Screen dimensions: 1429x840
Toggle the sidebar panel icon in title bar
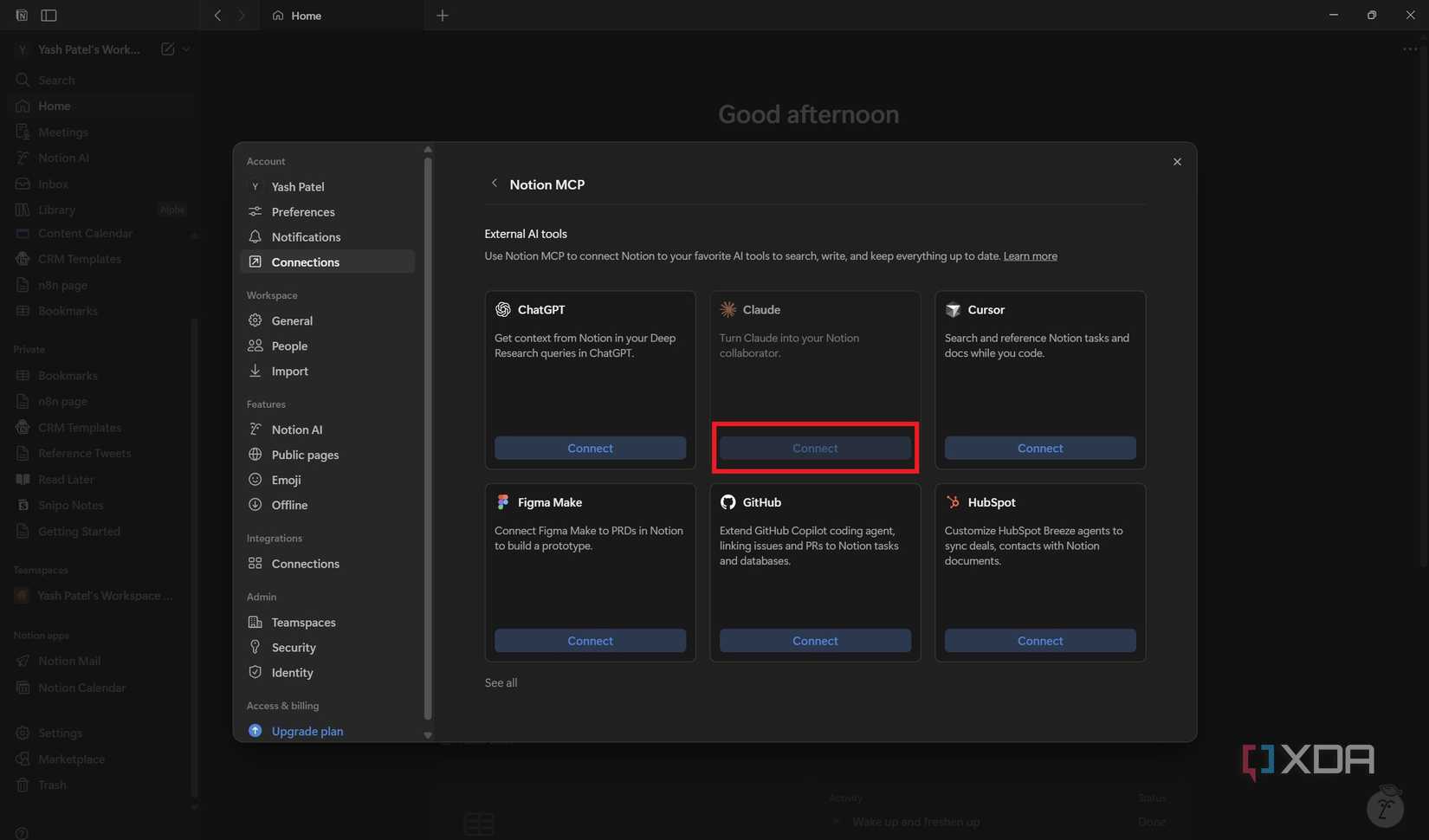coord(48,16)
